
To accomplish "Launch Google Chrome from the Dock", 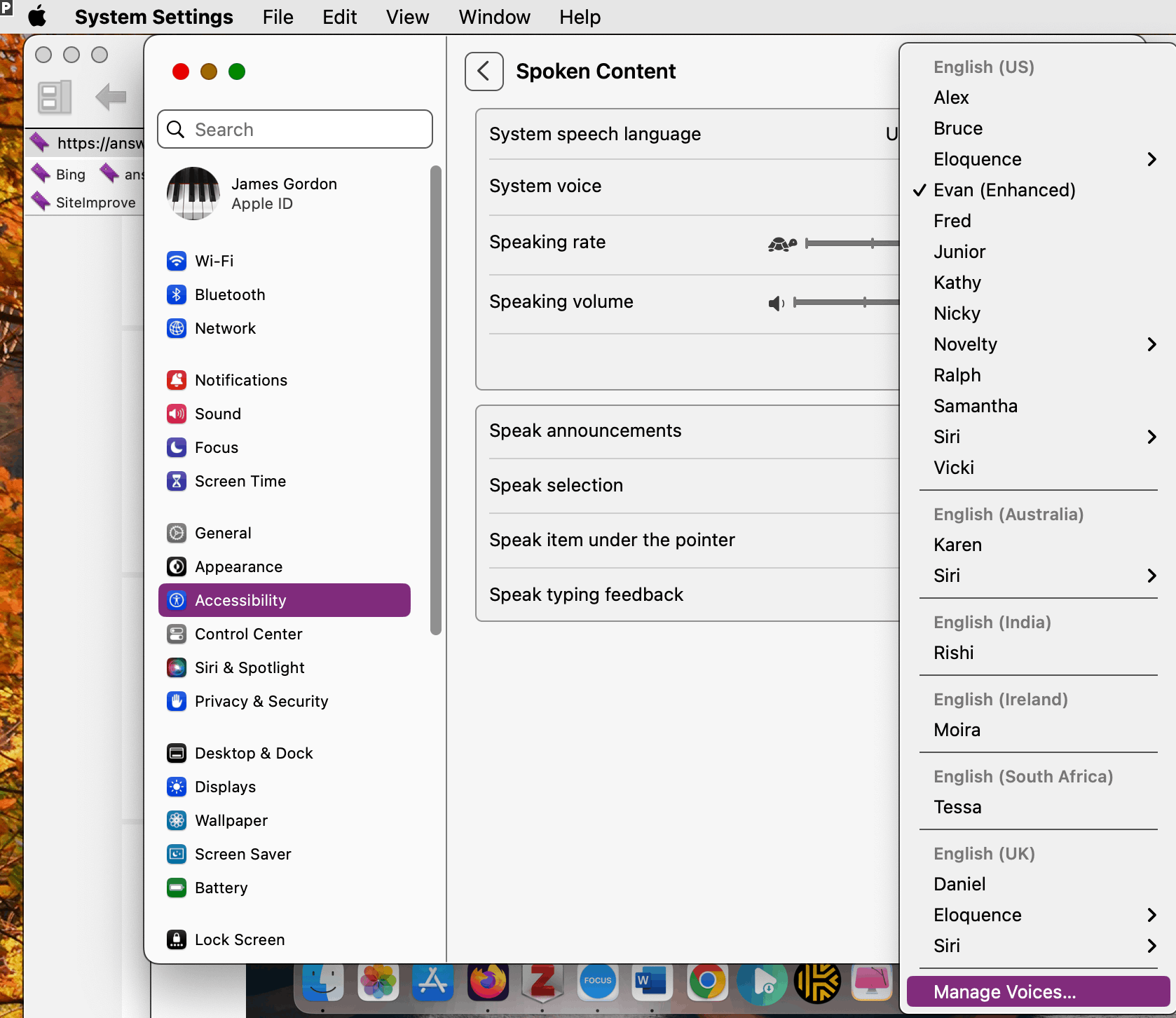I will click(707, 982).
